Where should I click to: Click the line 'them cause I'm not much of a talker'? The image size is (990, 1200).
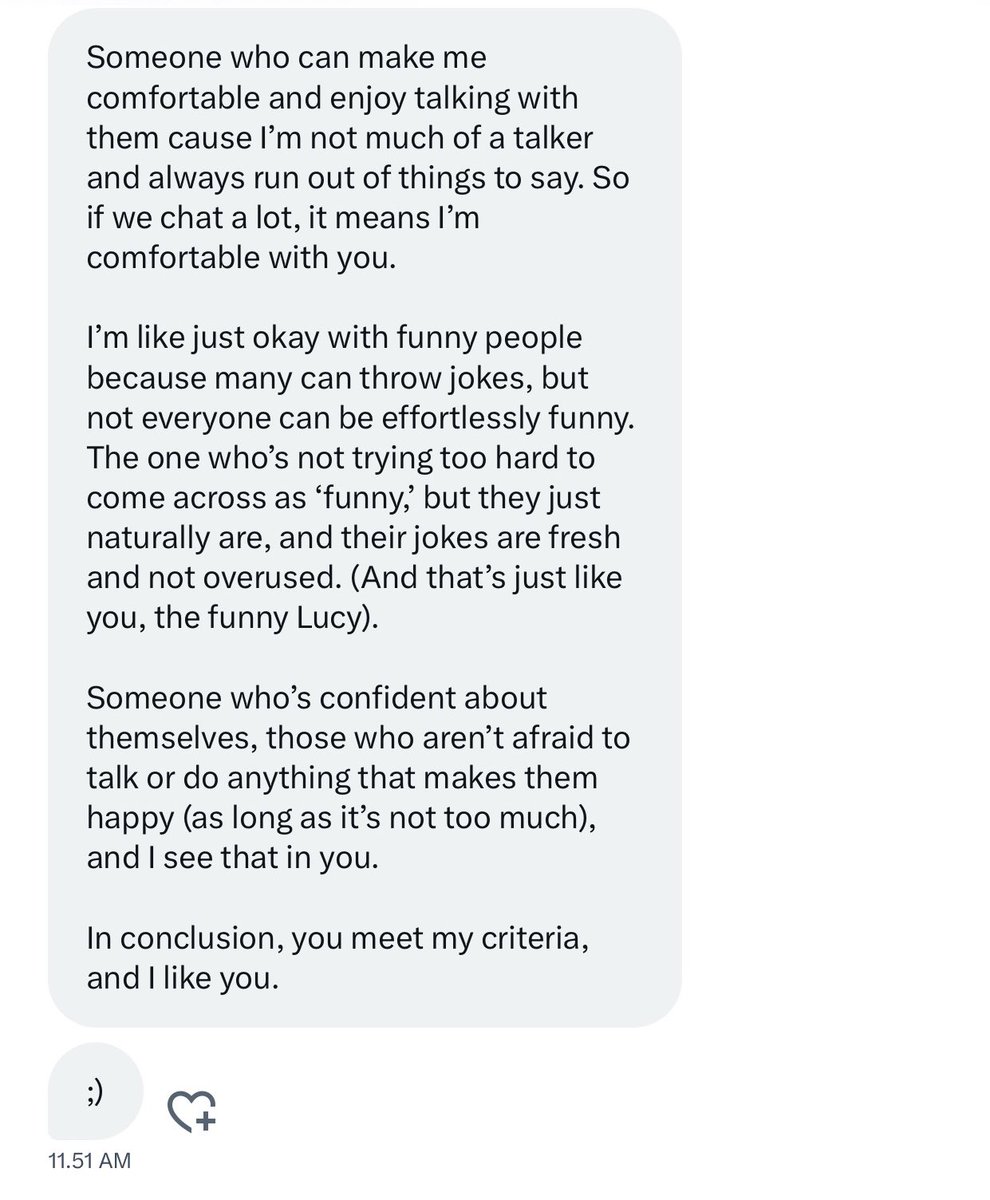click(x=342, y=138)
